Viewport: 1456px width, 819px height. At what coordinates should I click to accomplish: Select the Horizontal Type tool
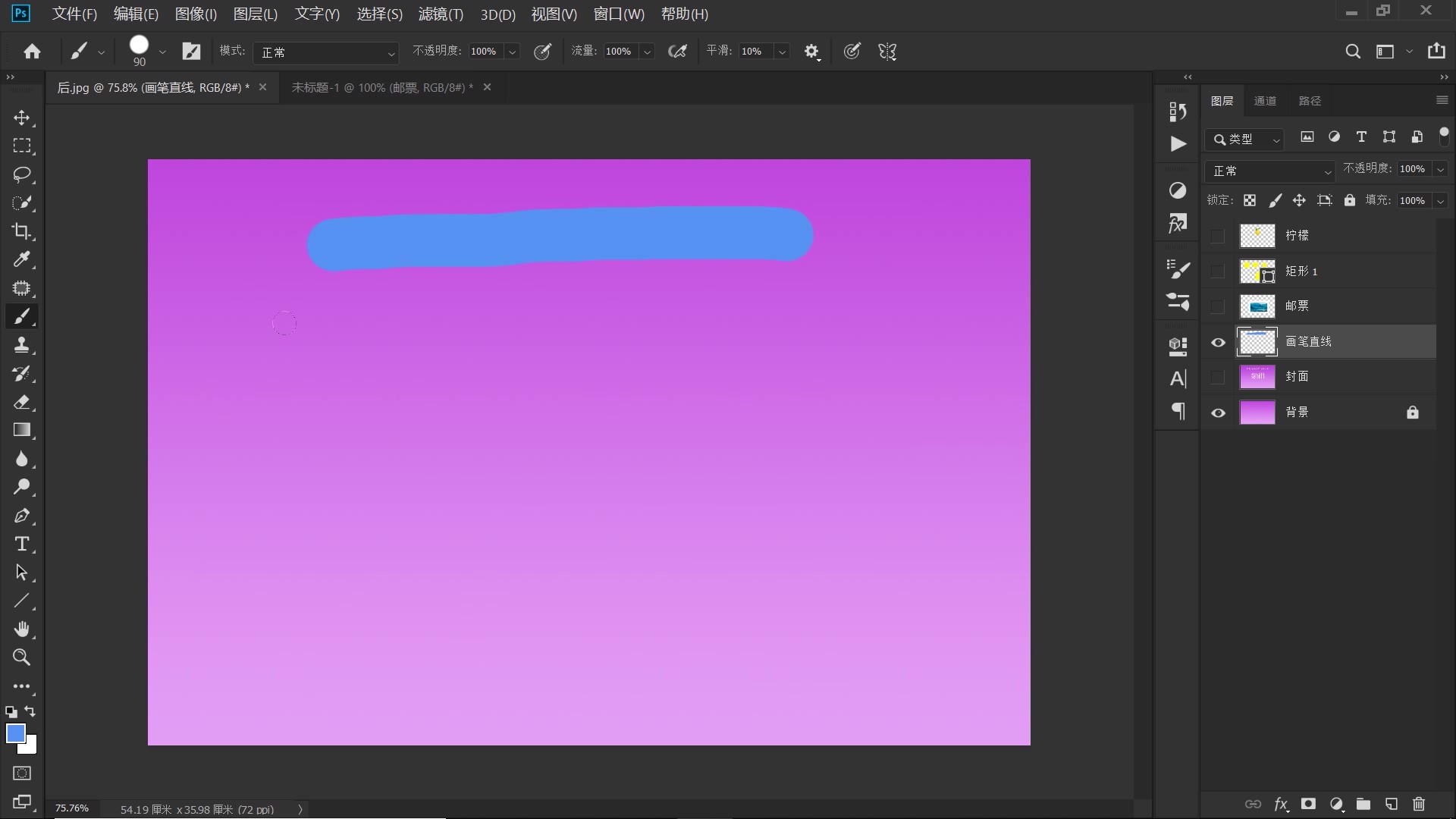click(21, 544)
